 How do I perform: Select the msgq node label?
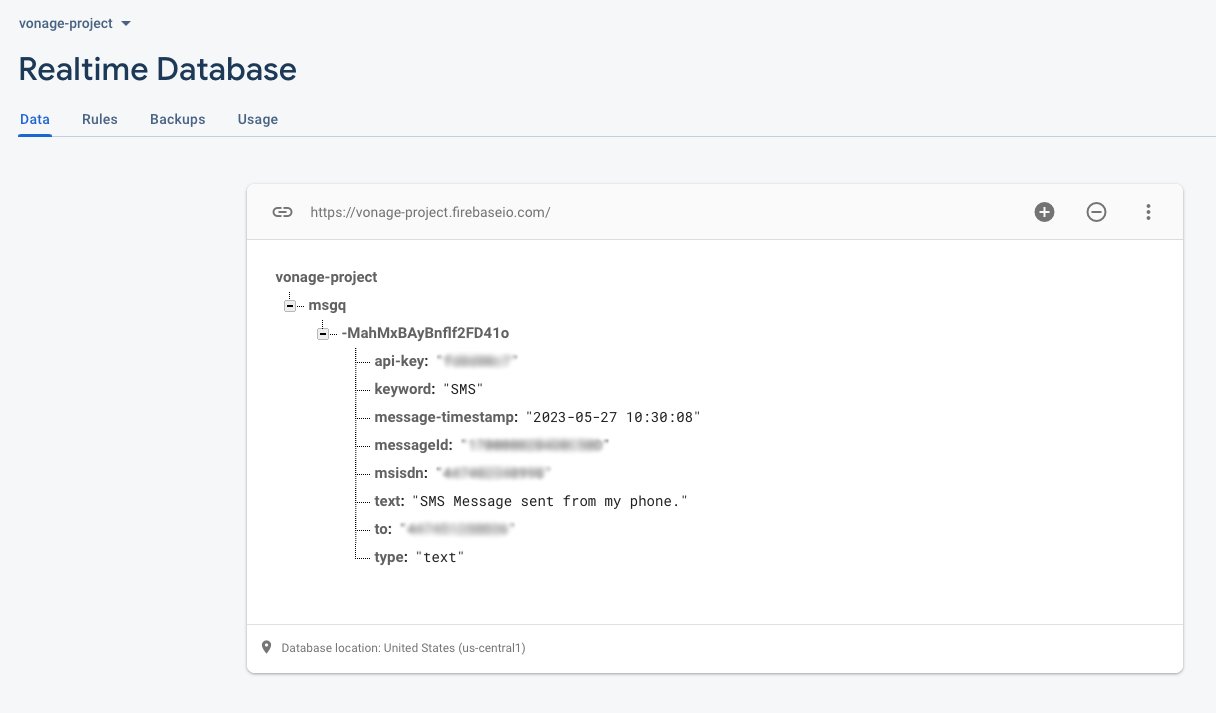pos(327,305)
